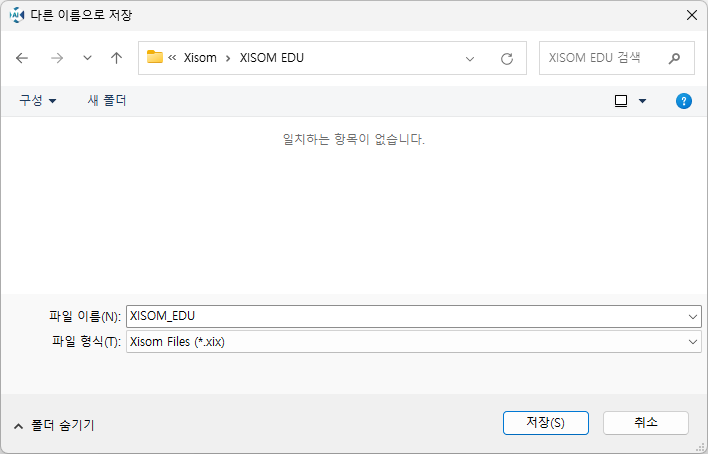708x454 pixels.
Task: Click the yellow folder icon in address bar
Action: pos(155,57)
